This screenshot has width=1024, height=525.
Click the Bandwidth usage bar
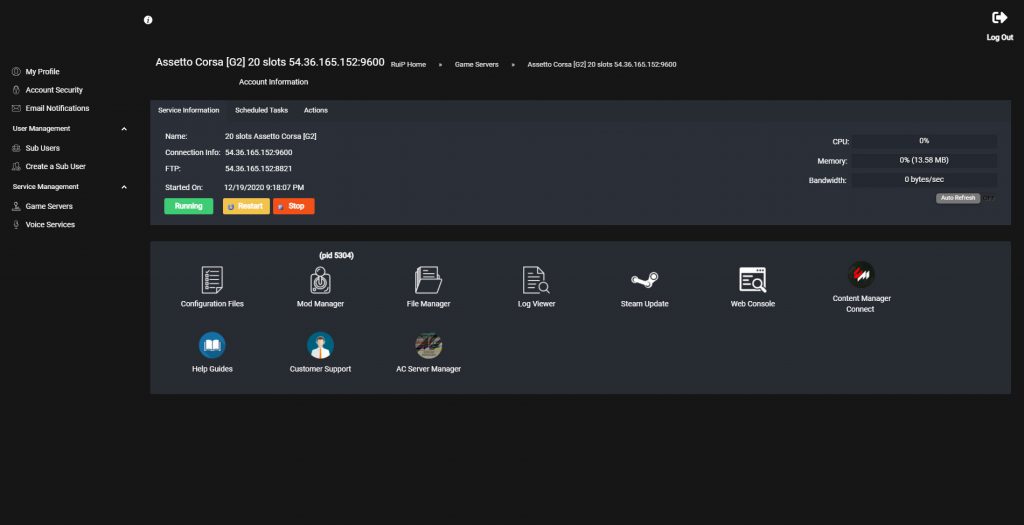pos(924,180)
